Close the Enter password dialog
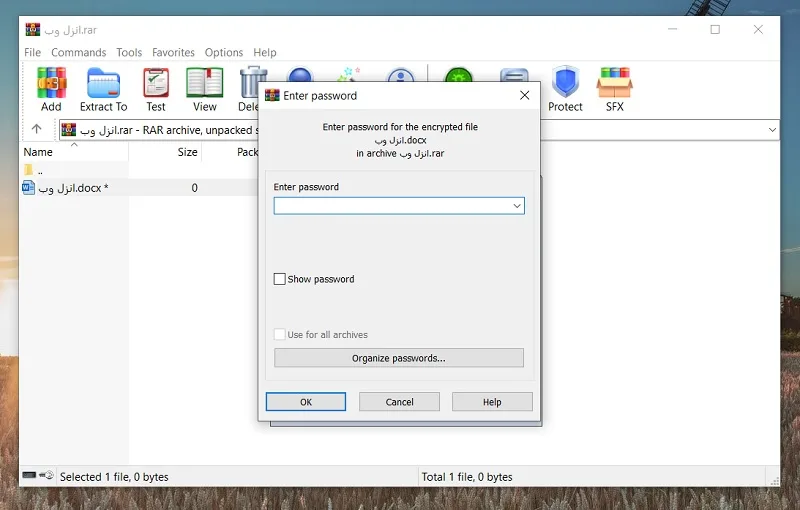800x510 pixels. coord(524,95)
